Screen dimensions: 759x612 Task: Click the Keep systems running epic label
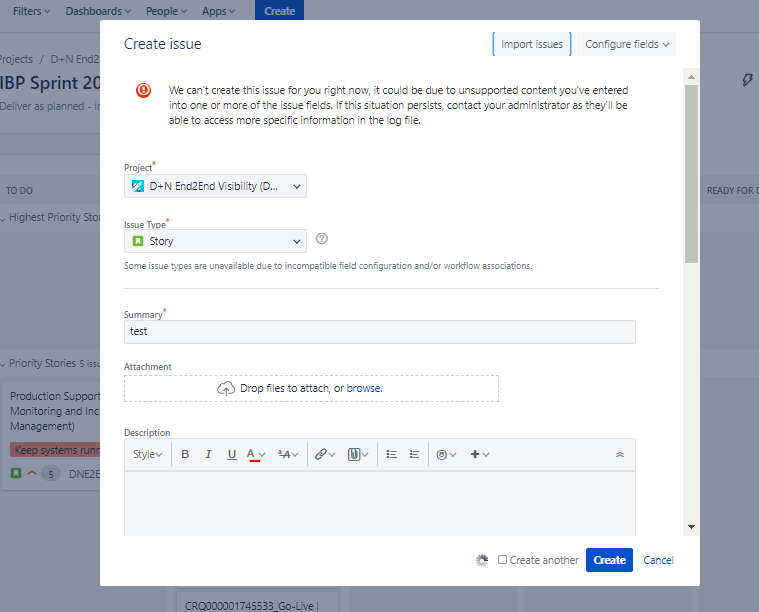pyautogui.click(x=56, y=450)
